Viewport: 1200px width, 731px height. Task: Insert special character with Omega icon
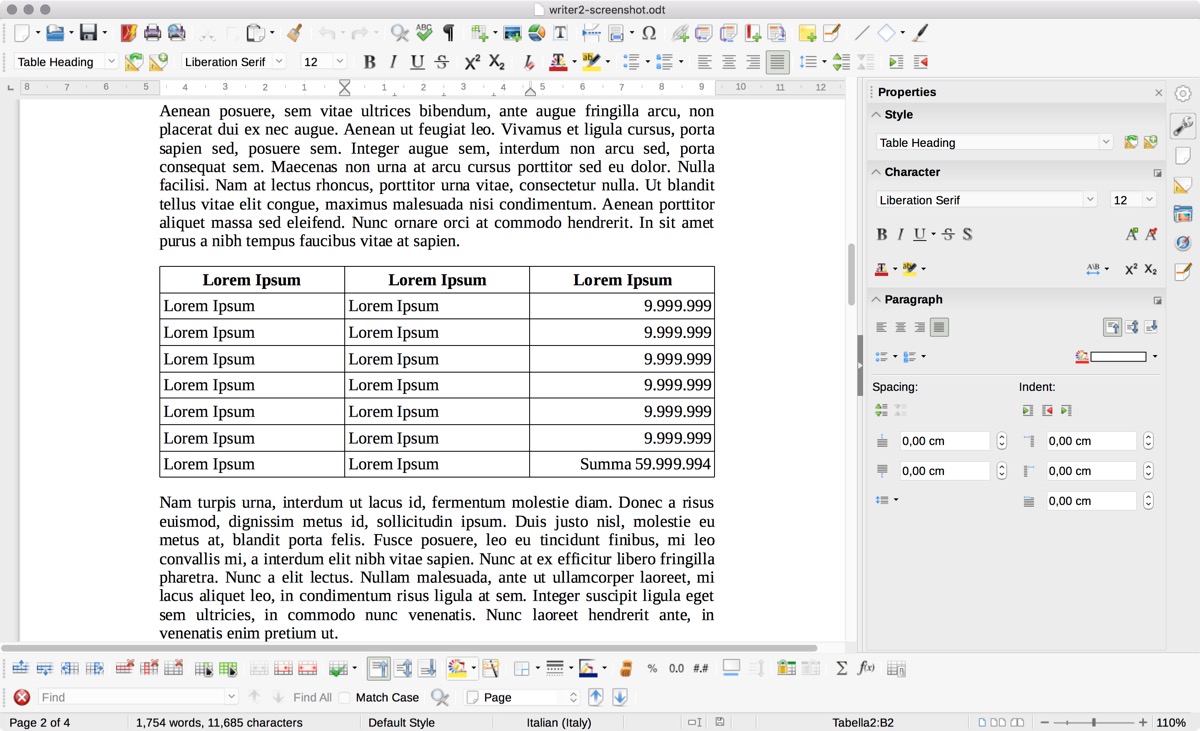click(648, 33)
